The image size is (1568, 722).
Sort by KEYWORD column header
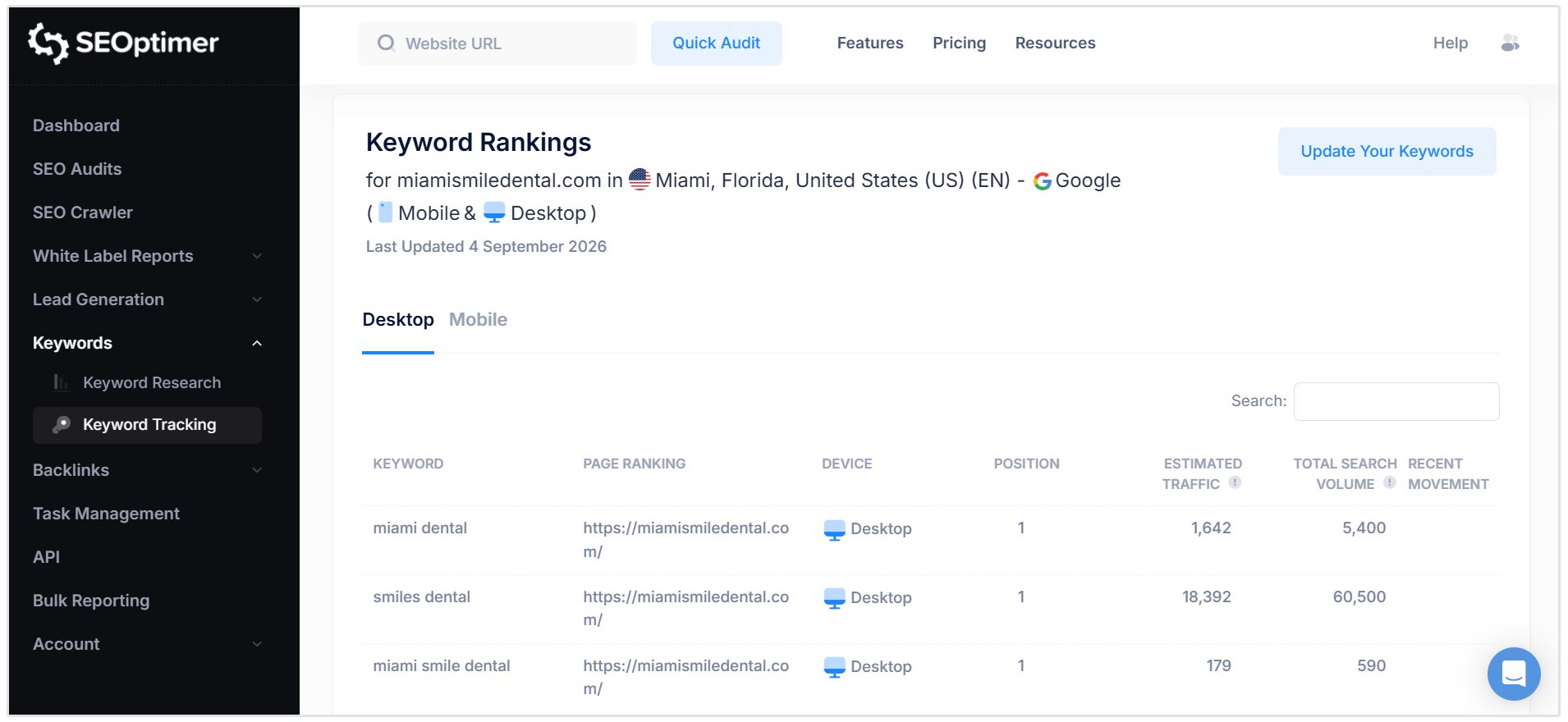point(408,464)
